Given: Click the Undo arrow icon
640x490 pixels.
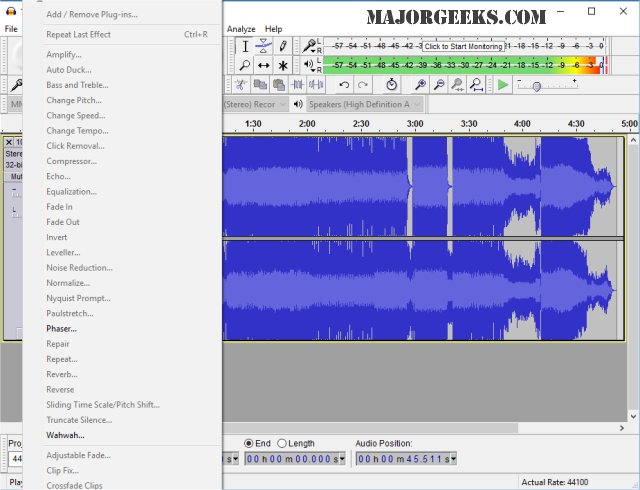Looking at the screenshot, I should point(344,85).
